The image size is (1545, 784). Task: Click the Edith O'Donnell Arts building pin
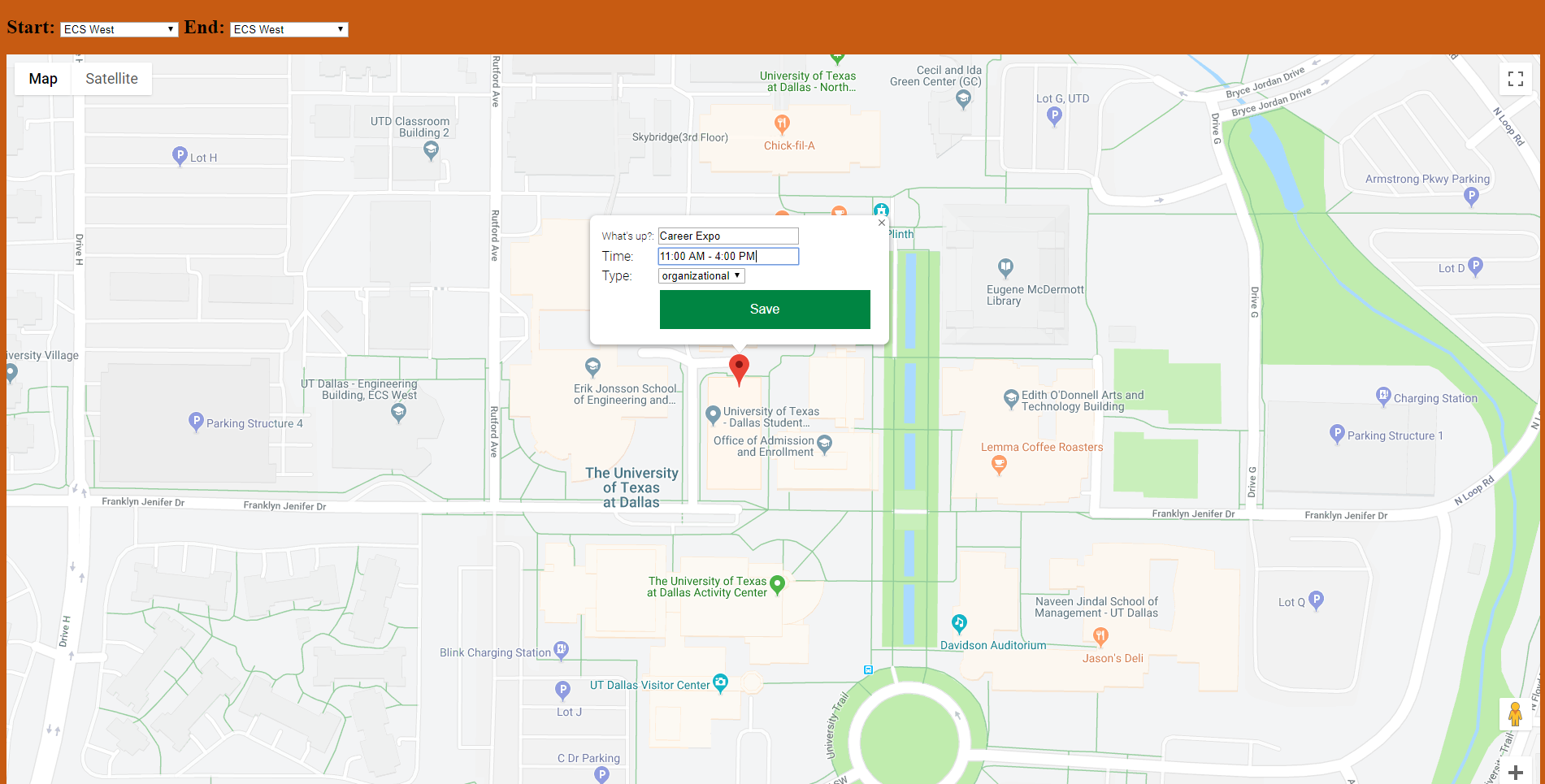tap(1011, 399)
